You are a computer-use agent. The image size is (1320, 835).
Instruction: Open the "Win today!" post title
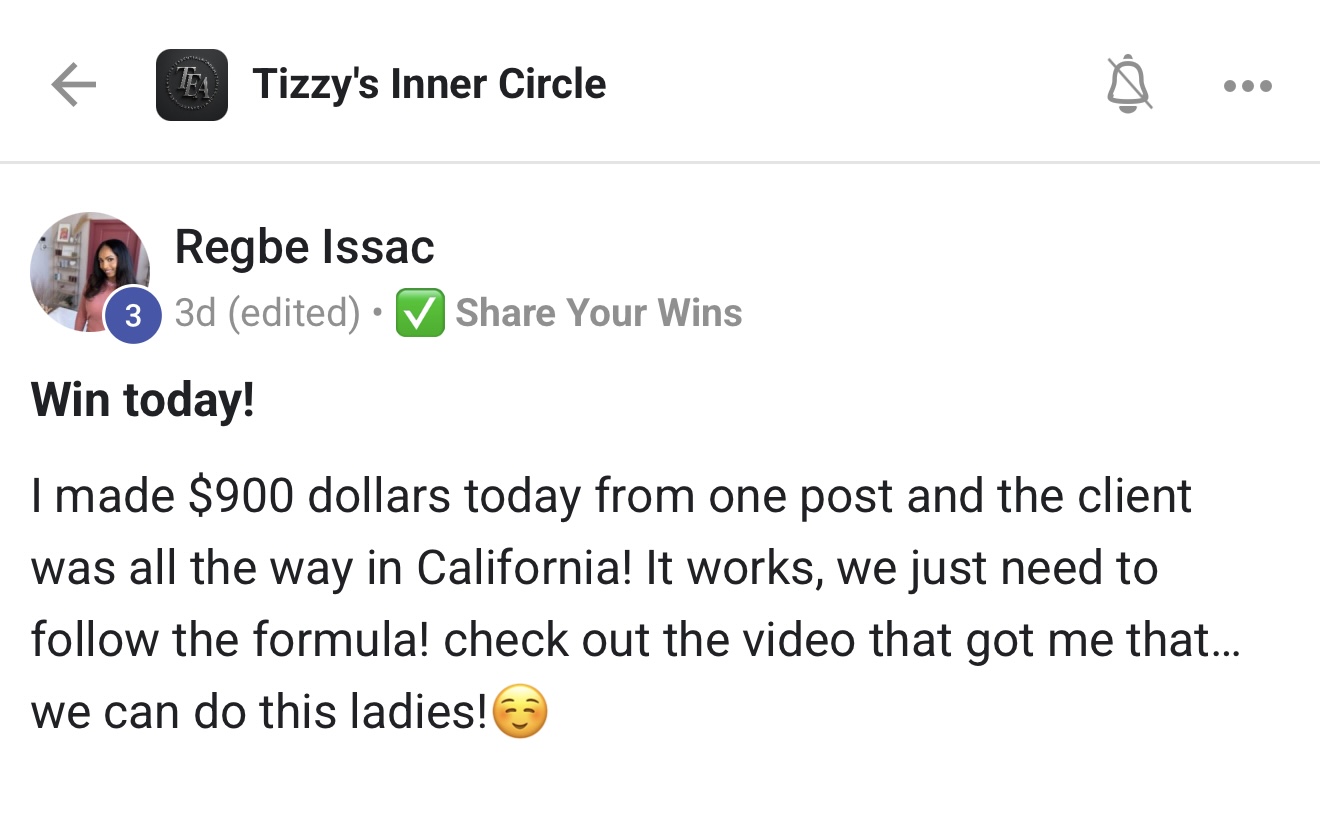click(x=143, y=400)
